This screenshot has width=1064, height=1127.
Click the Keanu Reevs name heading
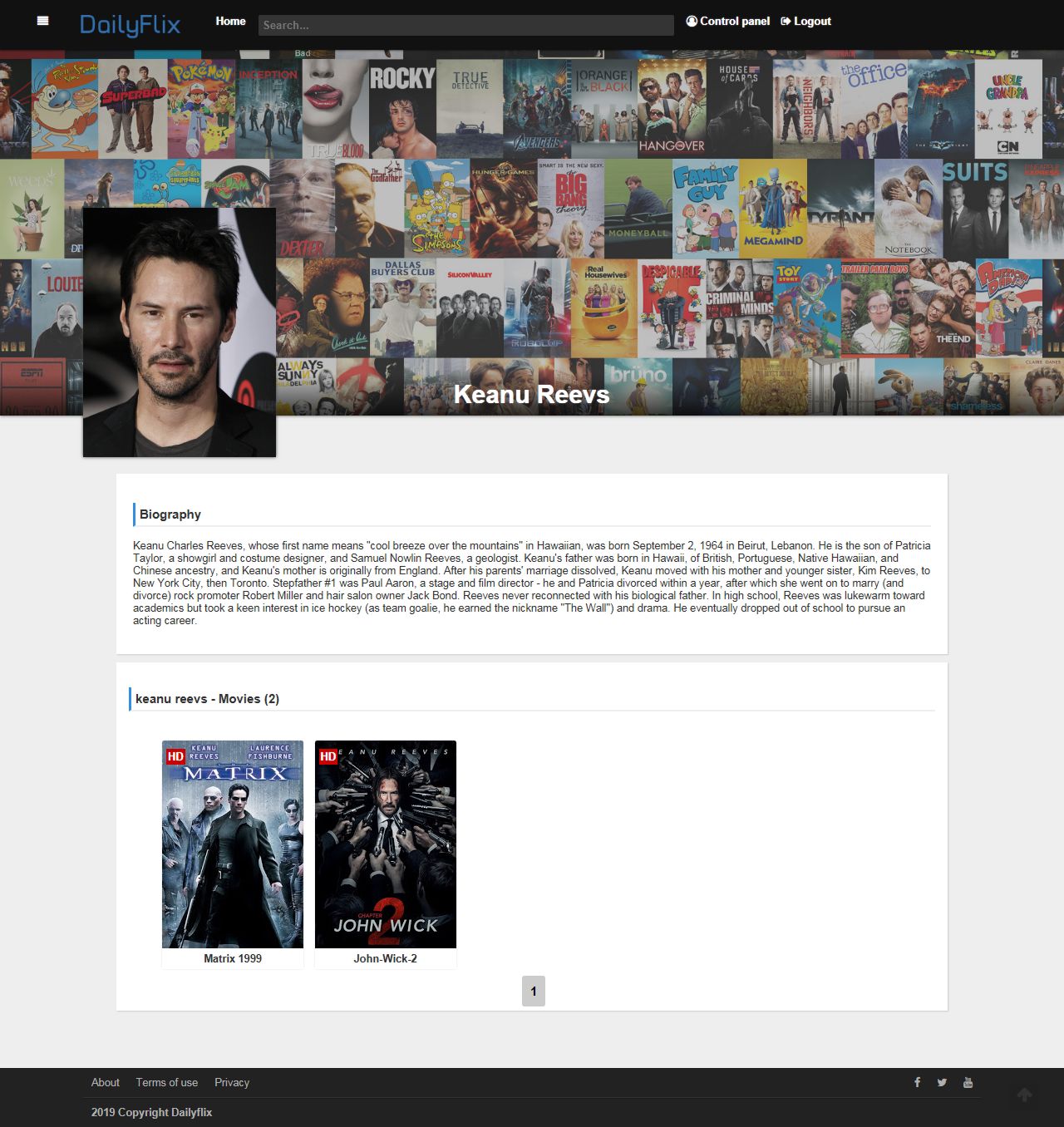point(532,394)
